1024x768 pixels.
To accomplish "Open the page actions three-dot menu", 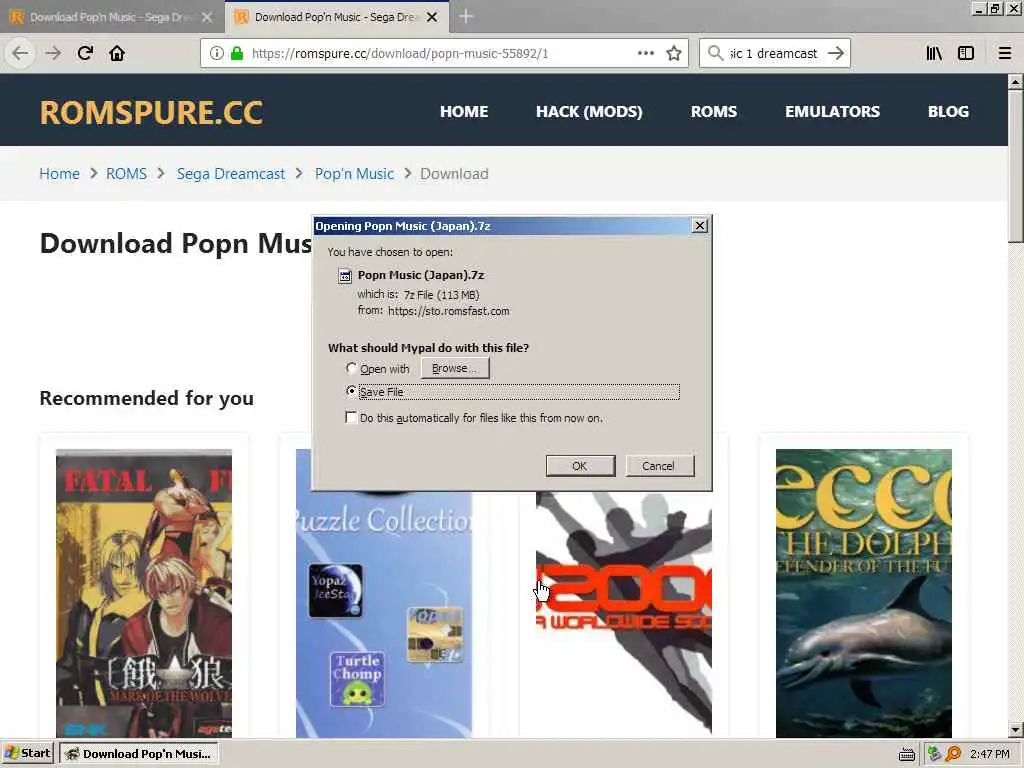I will (646, 53).
